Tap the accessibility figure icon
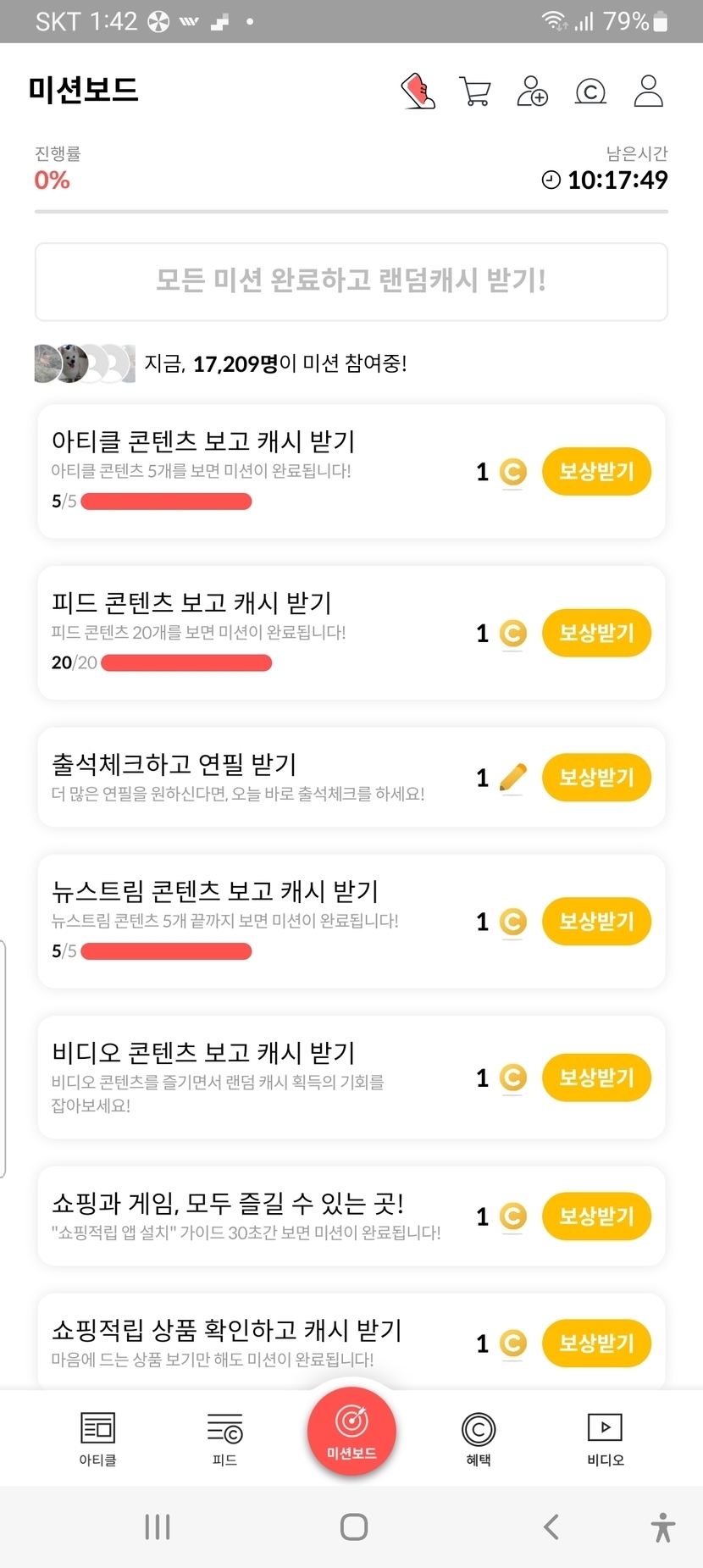703x1568 pixels. pyautogui.click(x=663, y=1526)
